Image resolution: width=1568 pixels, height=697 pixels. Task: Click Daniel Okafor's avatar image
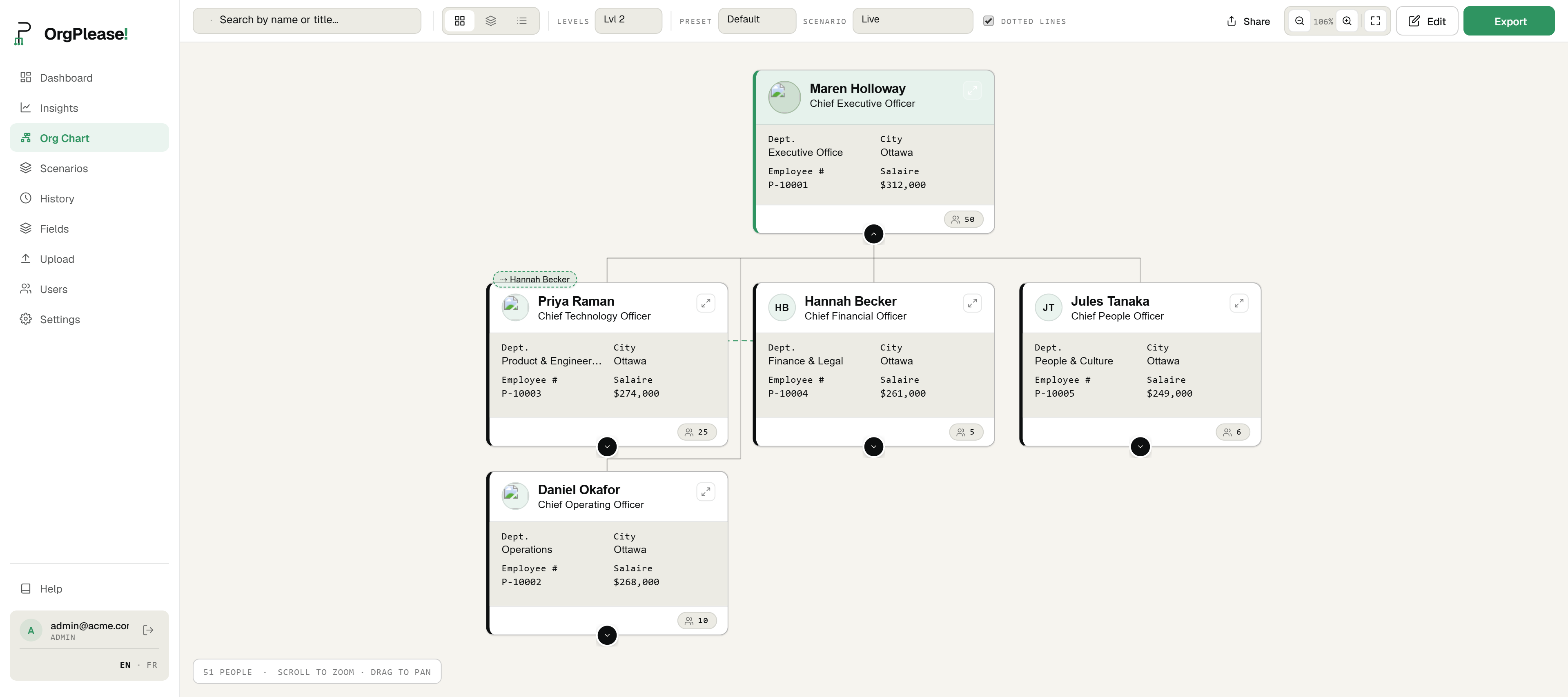click(515, 496)
